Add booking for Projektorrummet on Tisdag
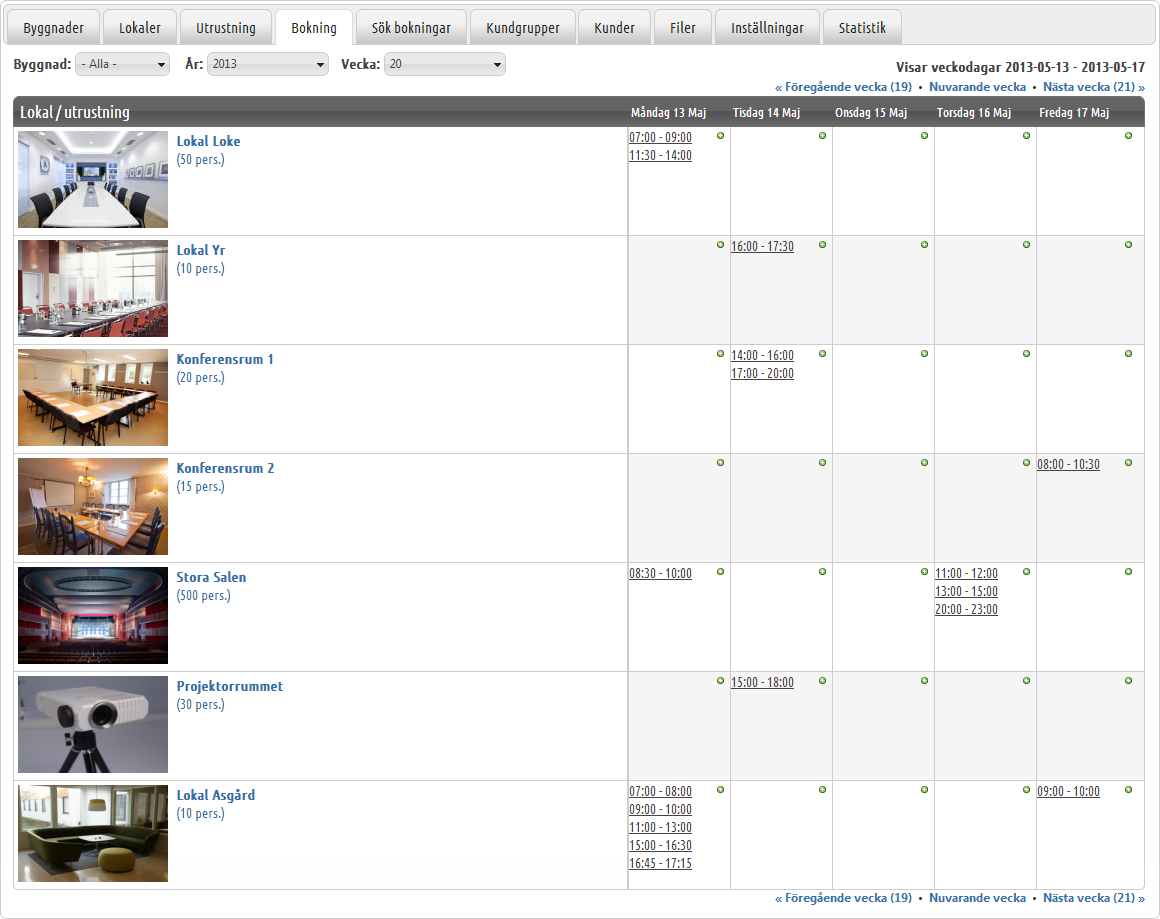 [x=823, y=681]
